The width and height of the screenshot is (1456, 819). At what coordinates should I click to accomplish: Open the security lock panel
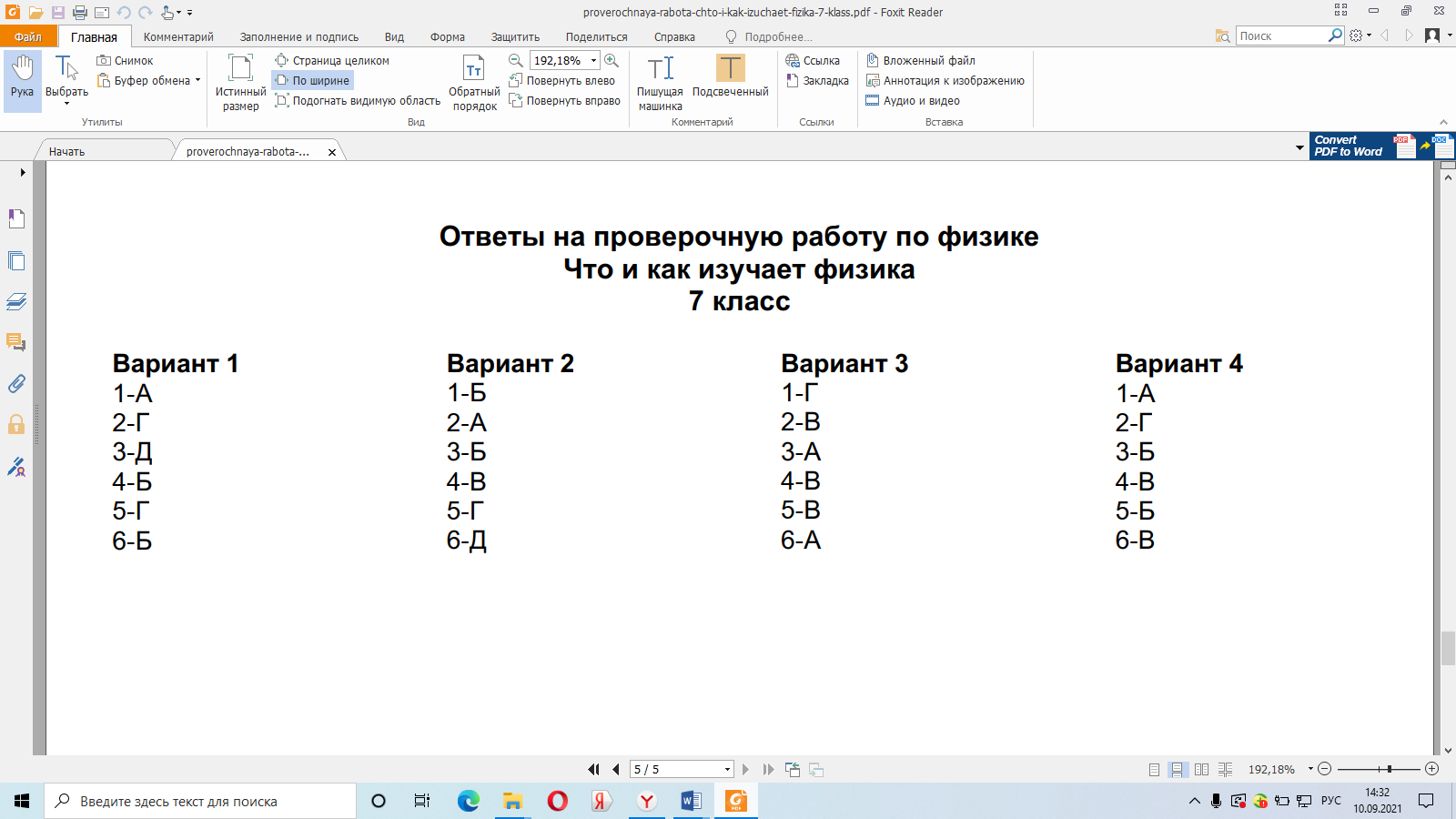(16, 424)
